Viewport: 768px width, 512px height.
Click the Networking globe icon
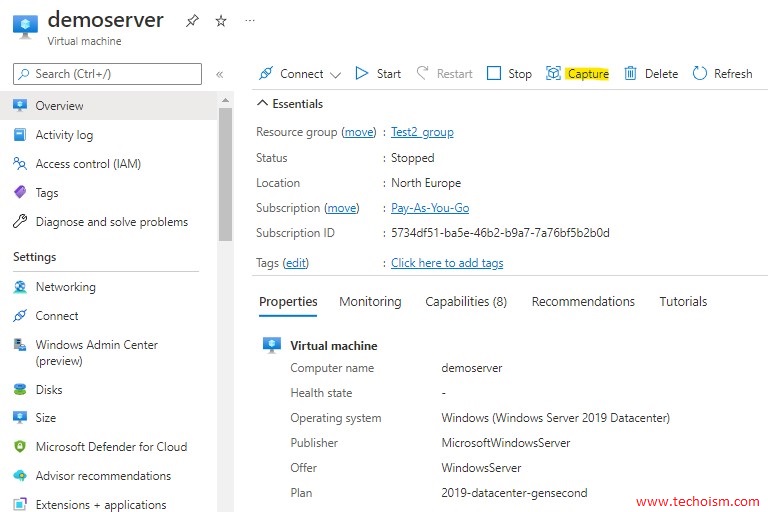[x=20, y=287]
